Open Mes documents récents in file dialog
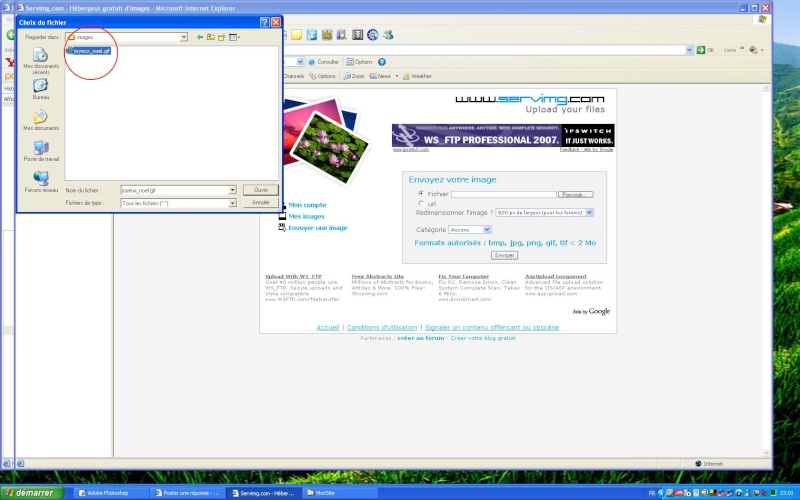 click(41, 61)
